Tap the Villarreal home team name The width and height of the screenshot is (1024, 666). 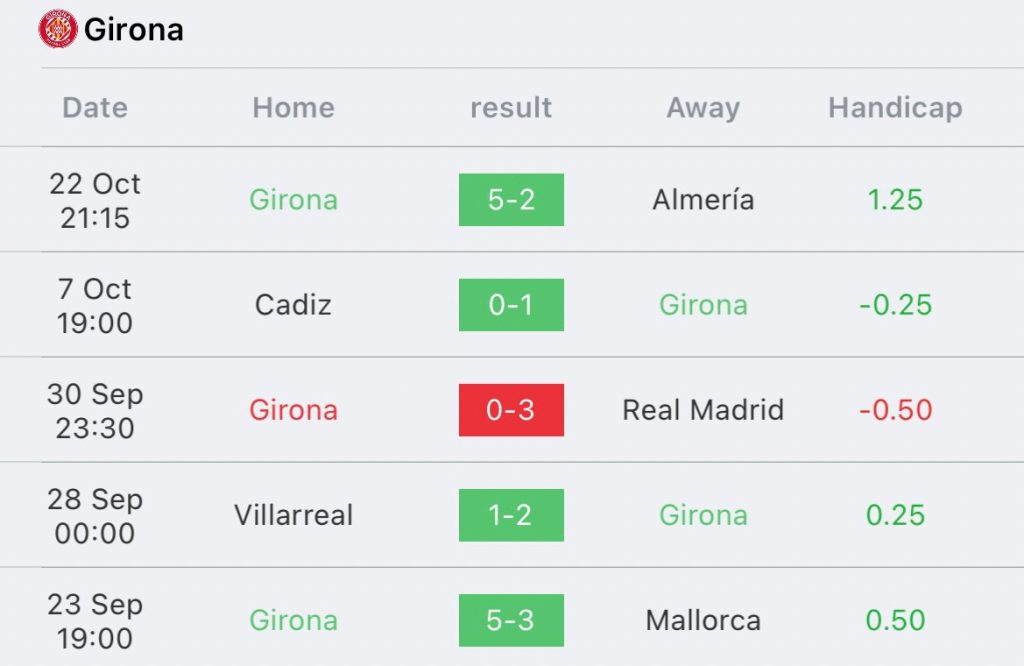click(x=293, y=515)
